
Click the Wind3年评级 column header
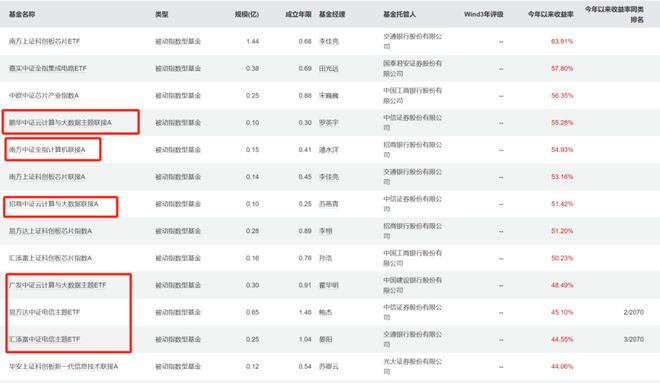(484, 14)
